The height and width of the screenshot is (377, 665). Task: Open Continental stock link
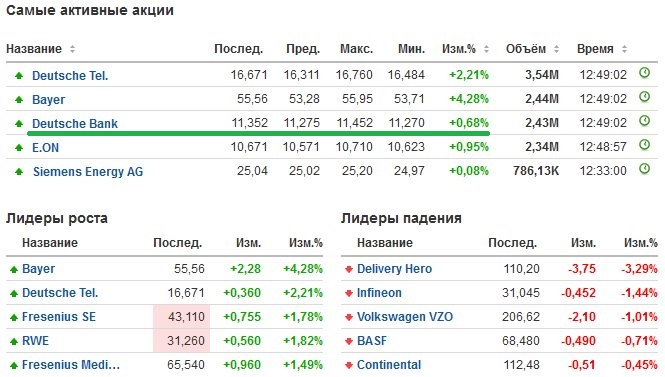coord(389,365)
